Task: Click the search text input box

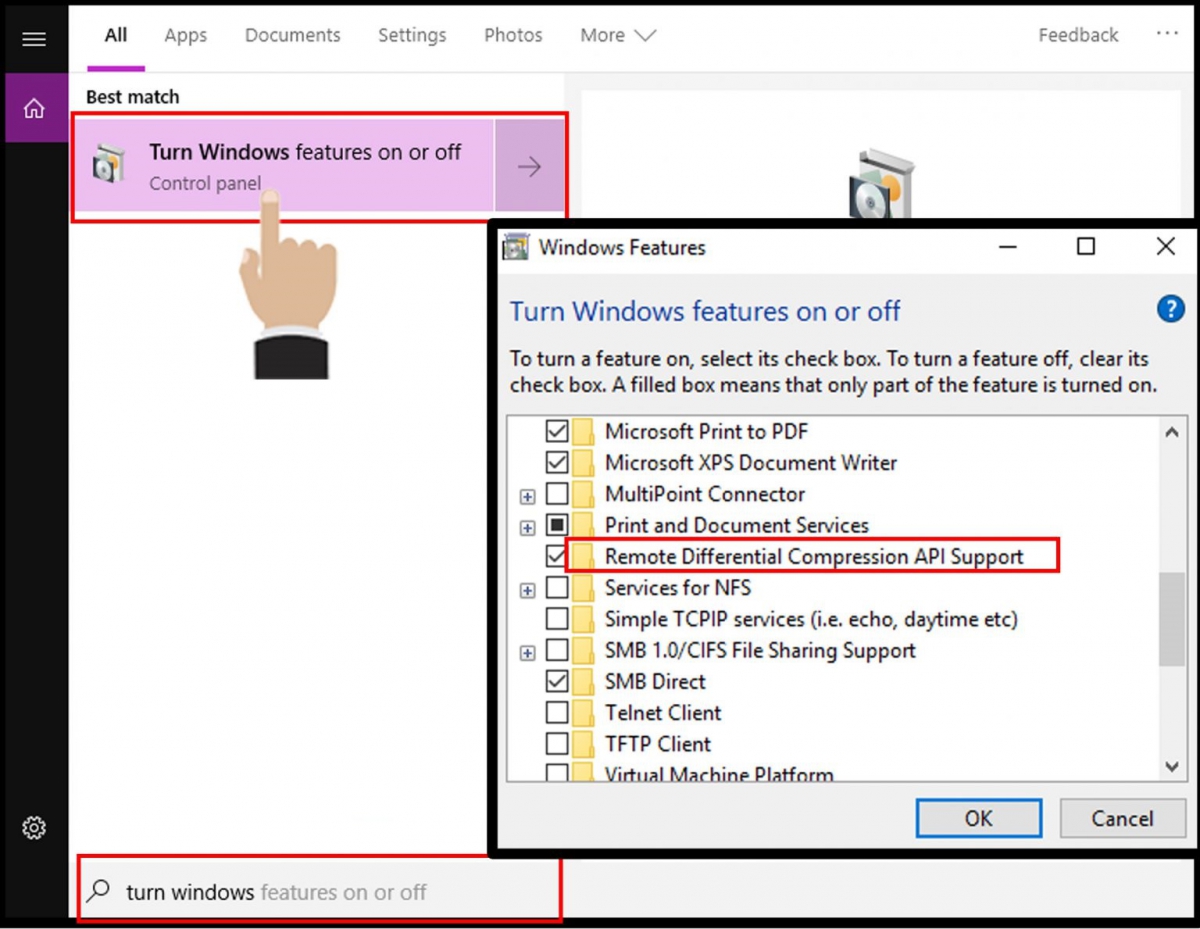Action: pyautogui.click(x=330, y=892)
